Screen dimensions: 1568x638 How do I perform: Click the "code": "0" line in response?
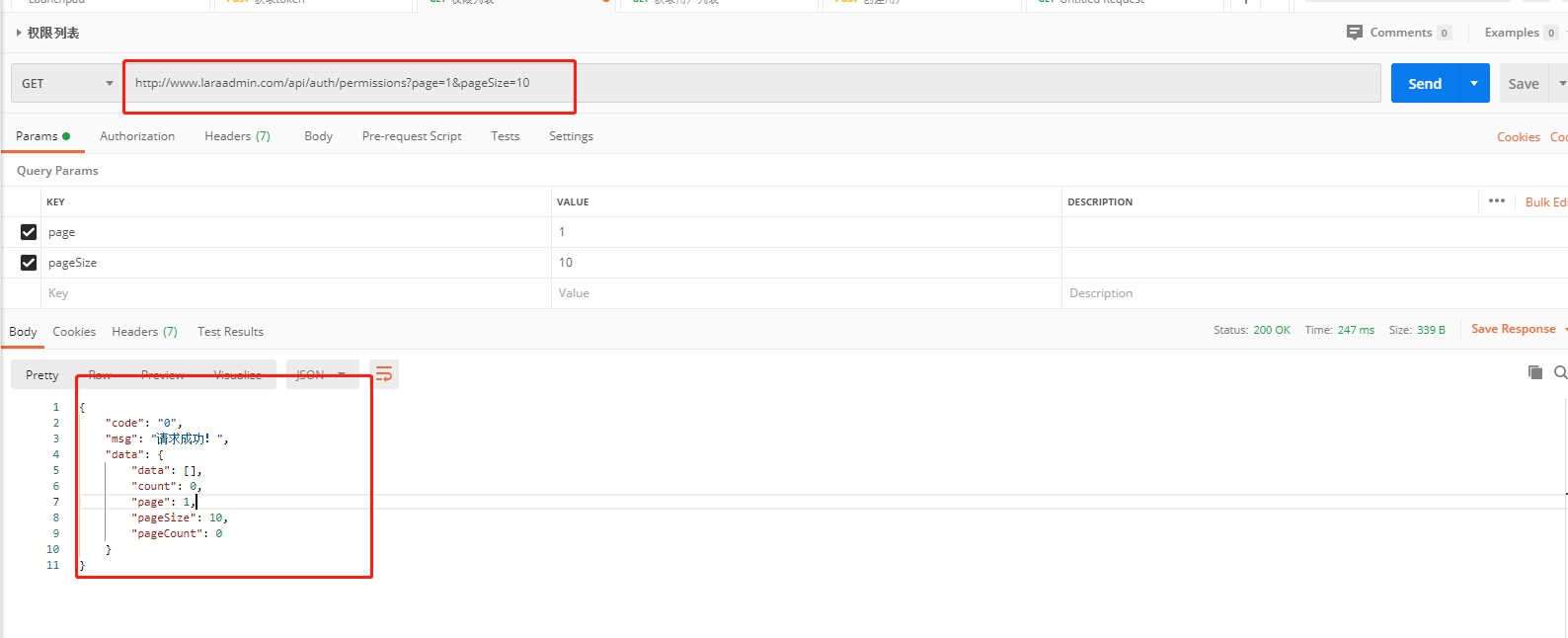tap(144, 423)
